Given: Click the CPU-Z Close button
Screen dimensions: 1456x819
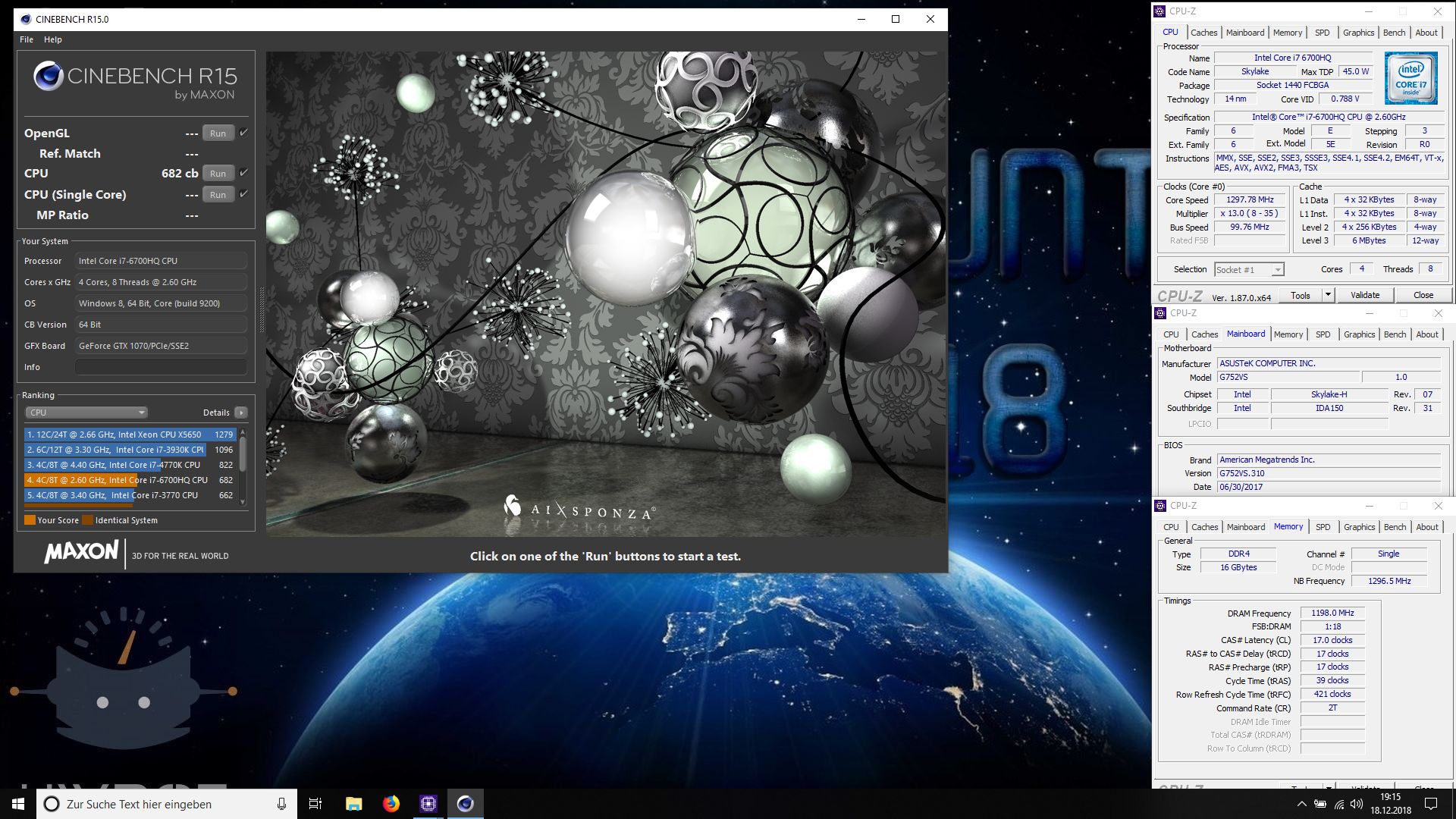Looking at the screenshot, I should point(1423,295).
